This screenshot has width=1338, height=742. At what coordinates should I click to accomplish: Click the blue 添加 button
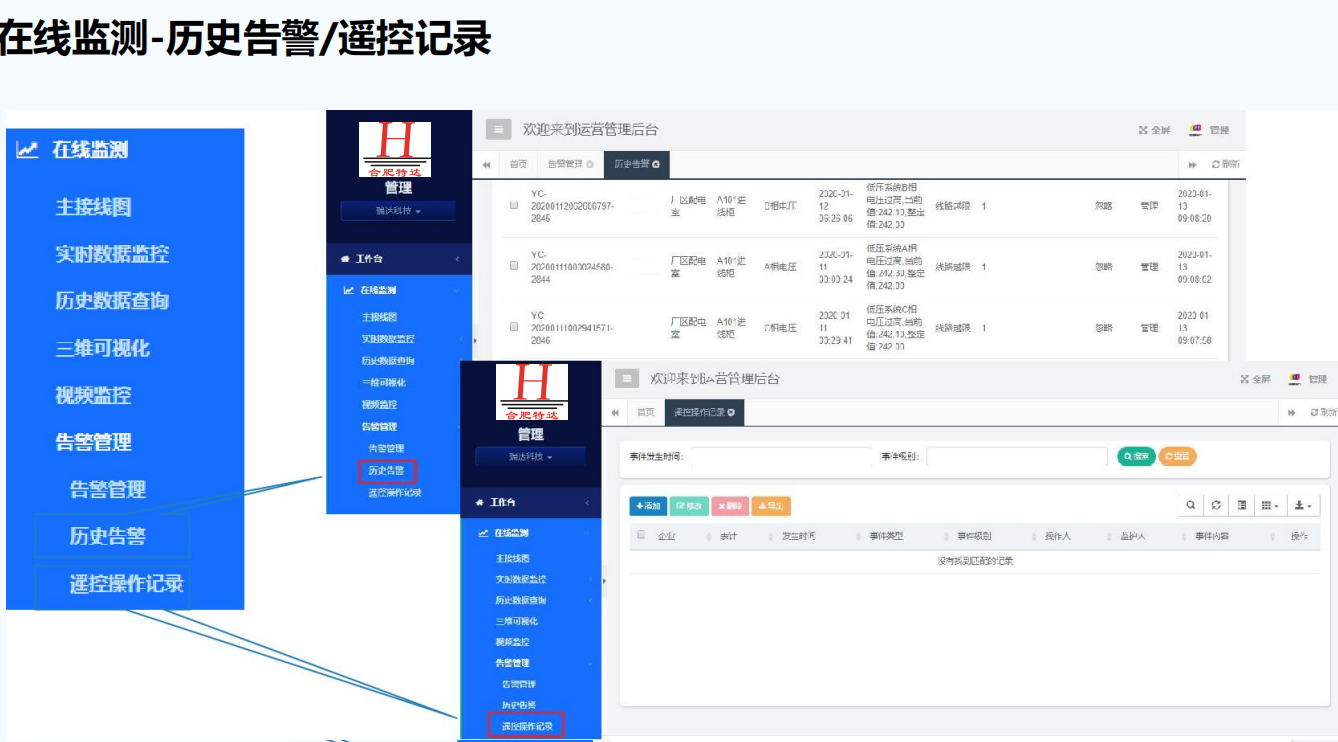648,506
